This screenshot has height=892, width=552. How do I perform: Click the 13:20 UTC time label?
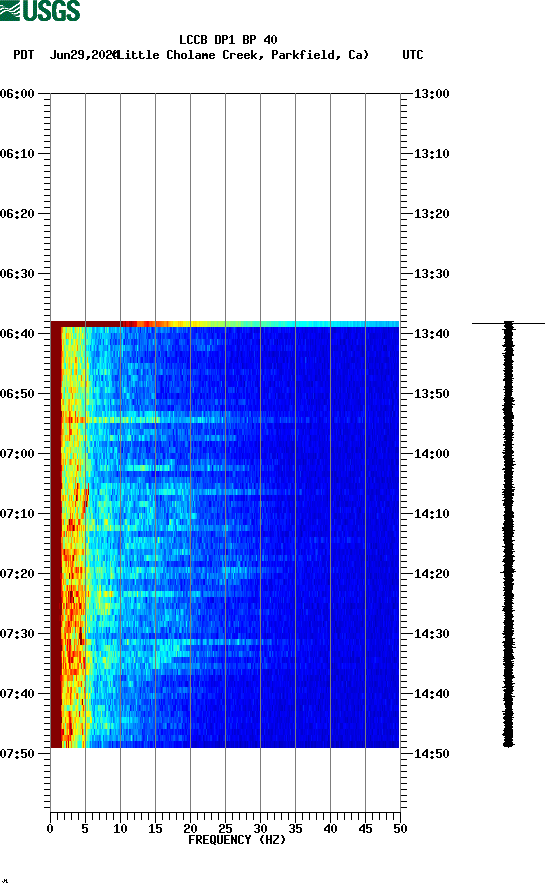click(431, 213)
